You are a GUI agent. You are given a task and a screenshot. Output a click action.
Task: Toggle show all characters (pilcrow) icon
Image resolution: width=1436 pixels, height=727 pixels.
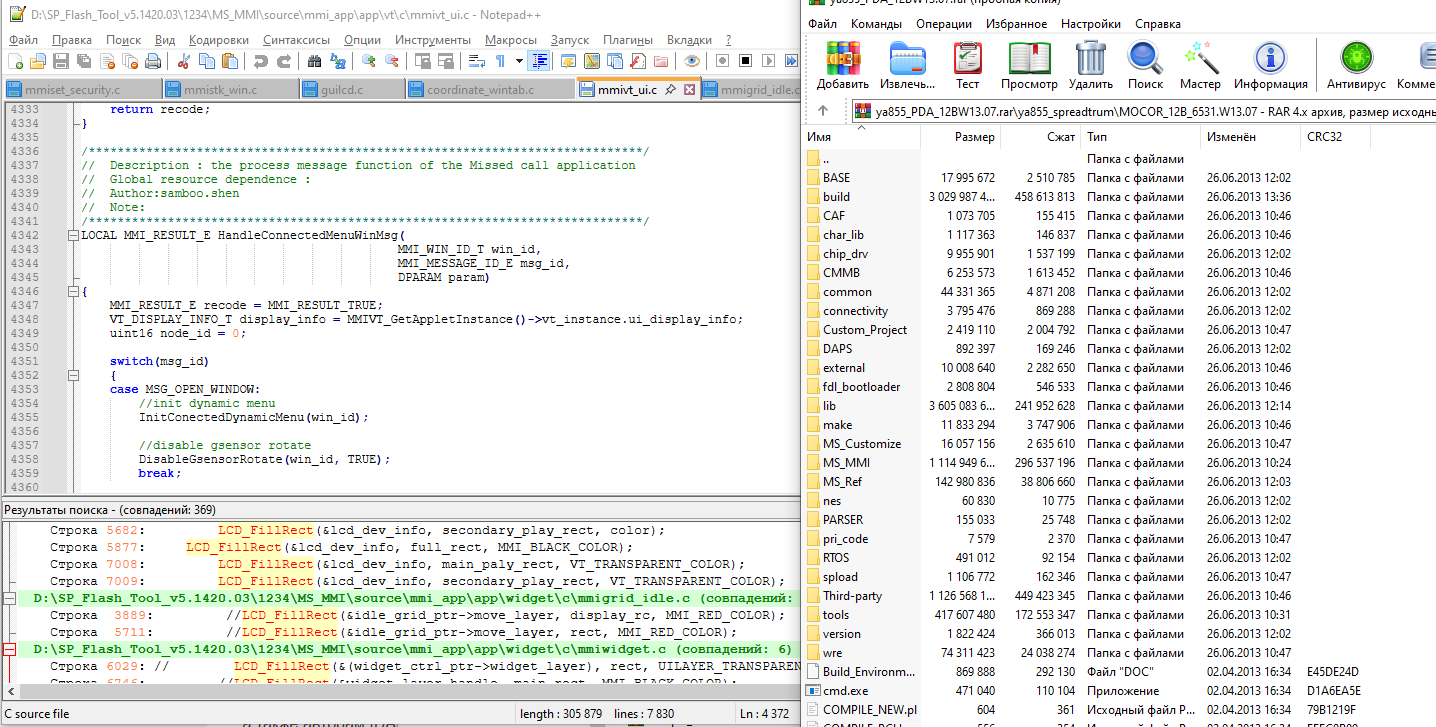point(499,61)
